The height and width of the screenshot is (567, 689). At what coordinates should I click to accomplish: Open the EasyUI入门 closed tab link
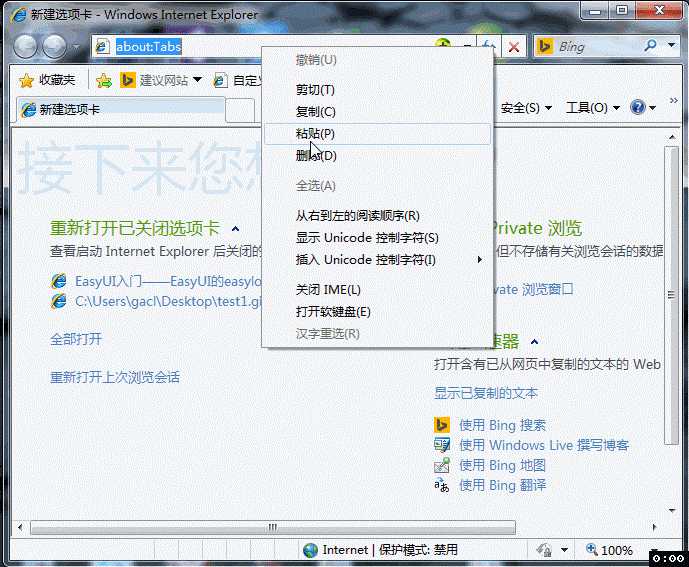168,281
